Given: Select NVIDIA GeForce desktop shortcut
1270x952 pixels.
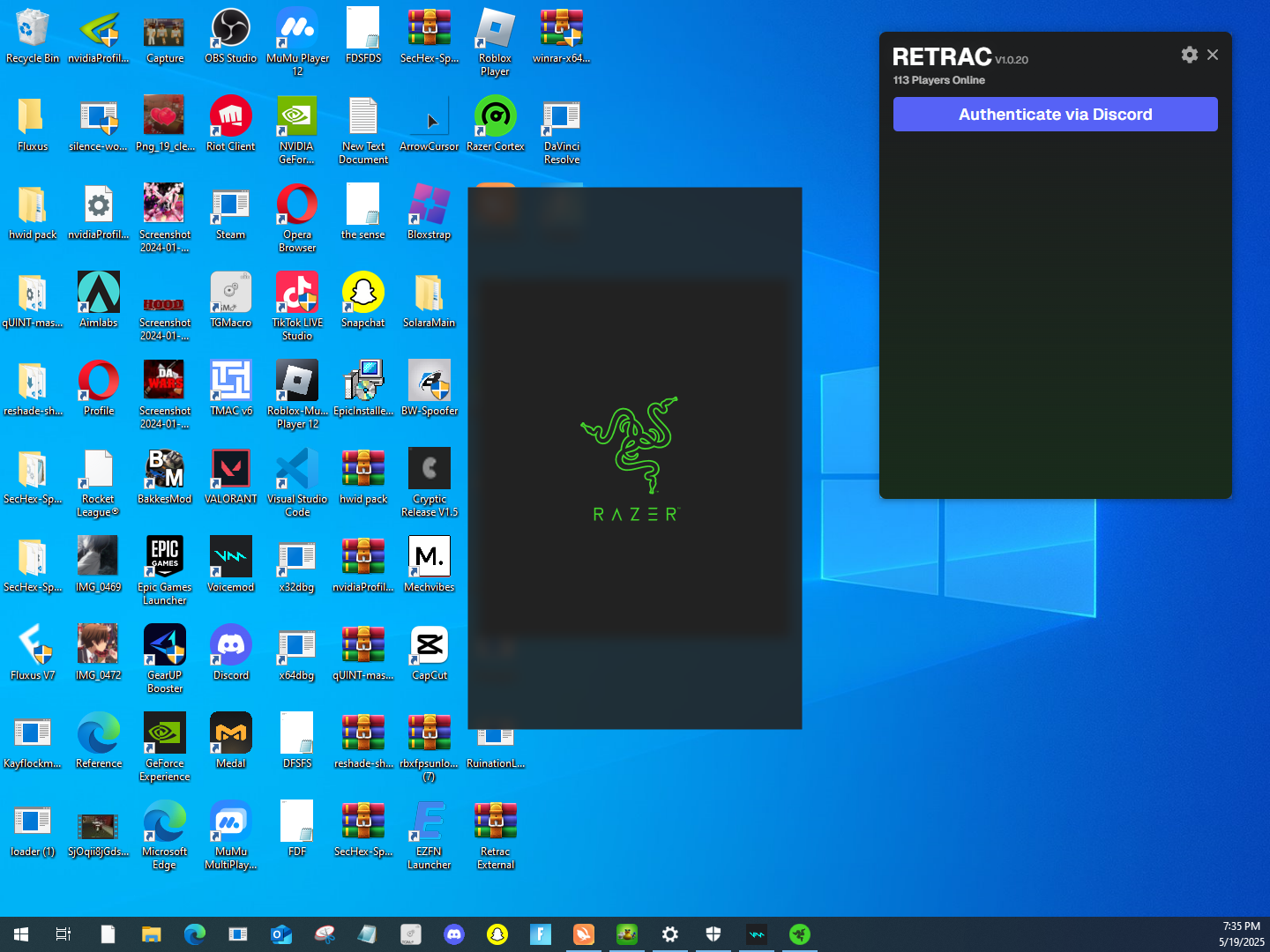Looking at the screenshot, I should click(297, 130).
